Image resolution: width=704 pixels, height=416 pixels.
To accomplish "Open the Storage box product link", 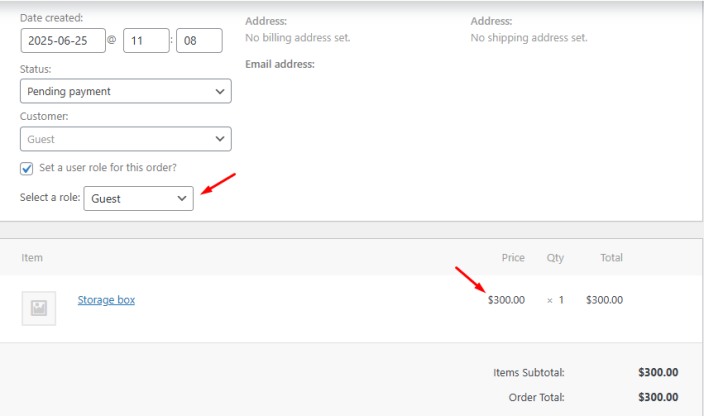I will [106, 299].
